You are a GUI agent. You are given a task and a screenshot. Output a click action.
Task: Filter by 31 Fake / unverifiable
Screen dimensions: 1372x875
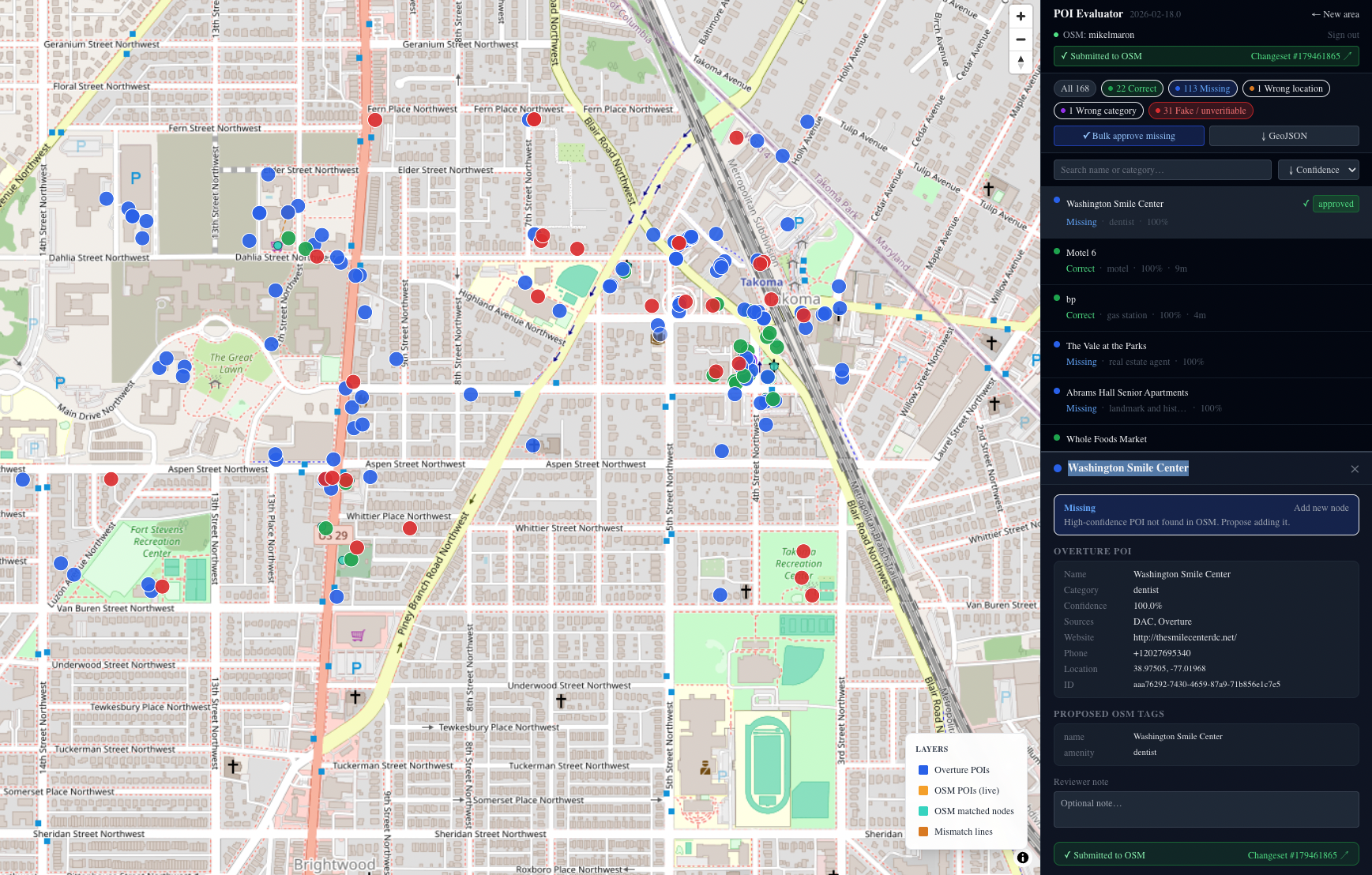tap(1200, 111)
